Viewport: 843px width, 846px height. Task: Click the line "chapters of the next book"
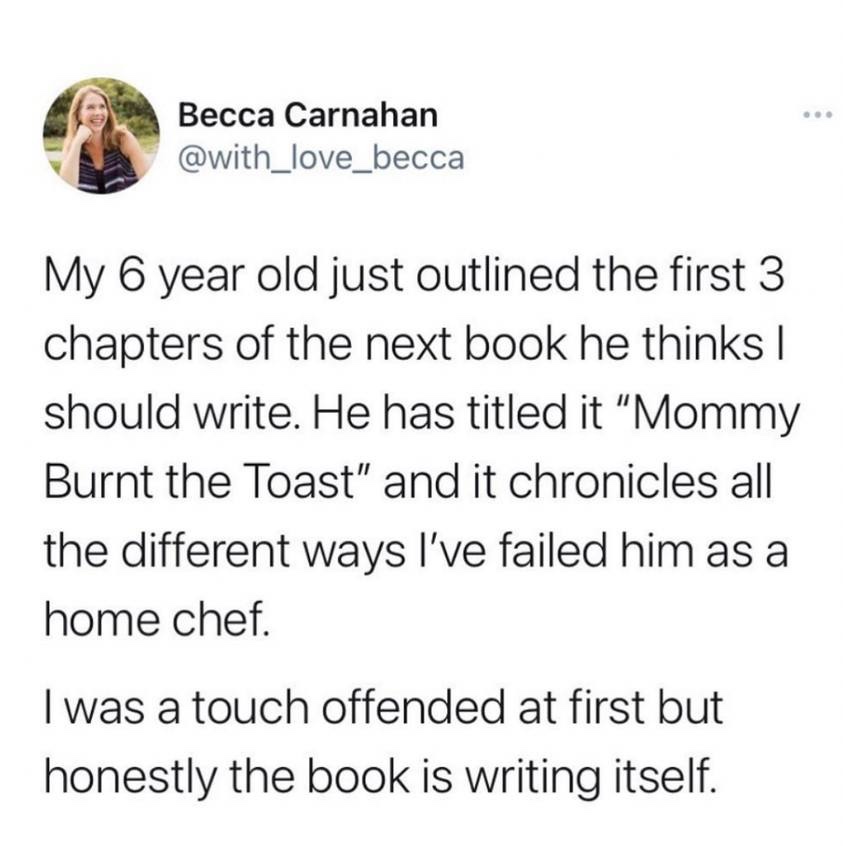pyautogui.click(x=413, y=345)
